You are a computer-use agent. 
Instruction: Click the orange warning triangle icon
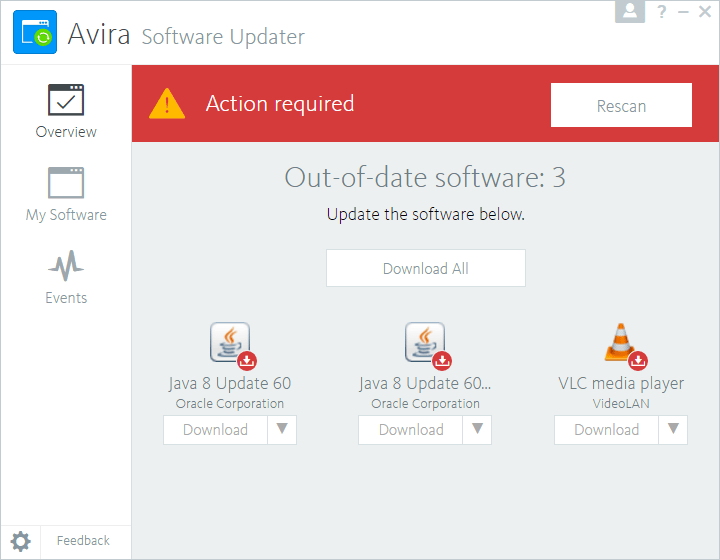pyautogui.click(x=167, y=104)
